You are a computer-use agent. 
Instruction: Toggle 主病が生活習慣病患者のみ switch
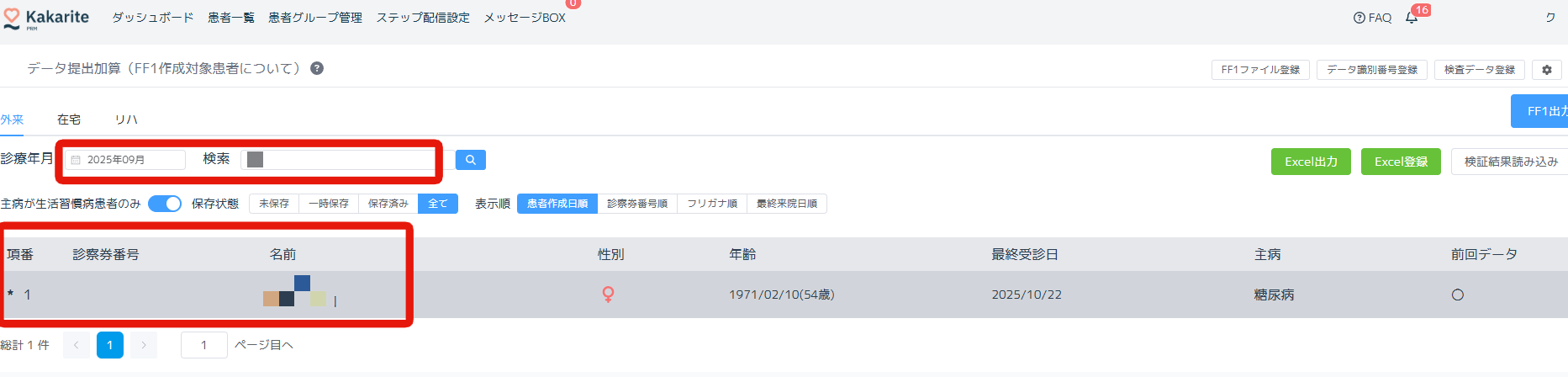[x=165, y=204]
